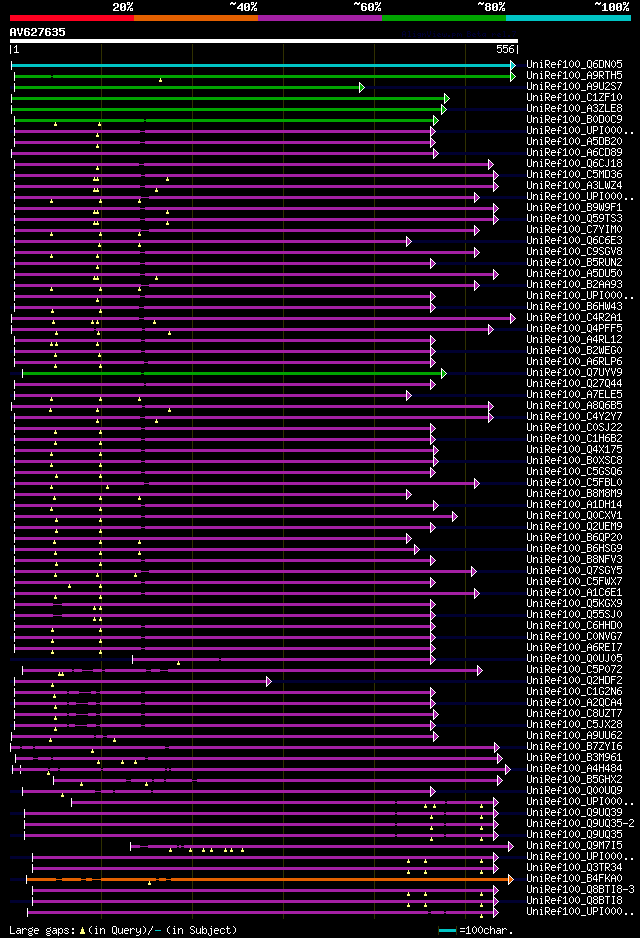640x938 pixels.
Task: Select the UniRef100_A6CD89 label
Action: (574, 152)
